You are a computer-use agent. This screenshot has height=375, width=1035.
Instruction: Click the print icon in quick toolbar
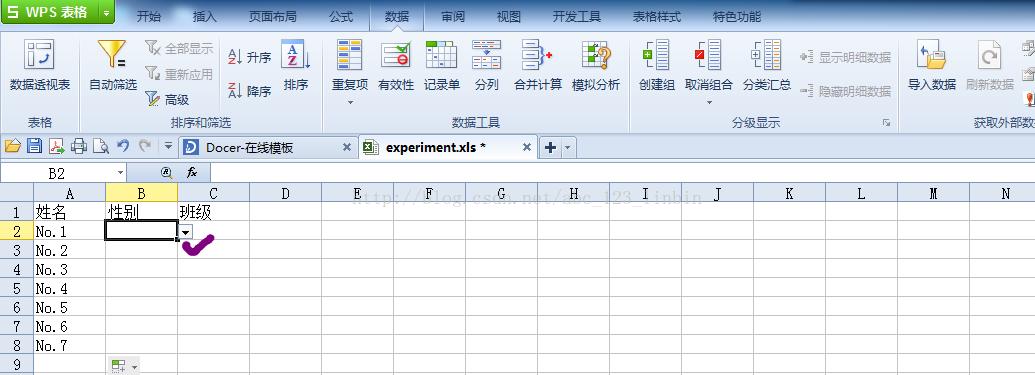(79, 147)
